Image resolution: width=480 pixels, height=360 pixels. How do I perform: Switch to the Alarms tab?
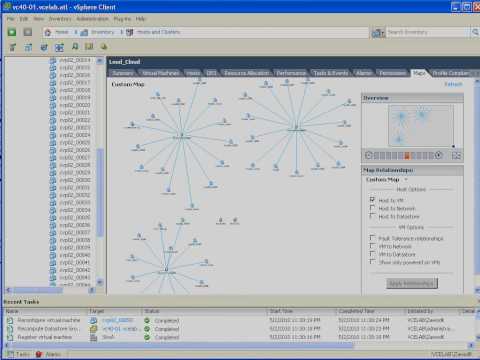click(x=364, y=73)
